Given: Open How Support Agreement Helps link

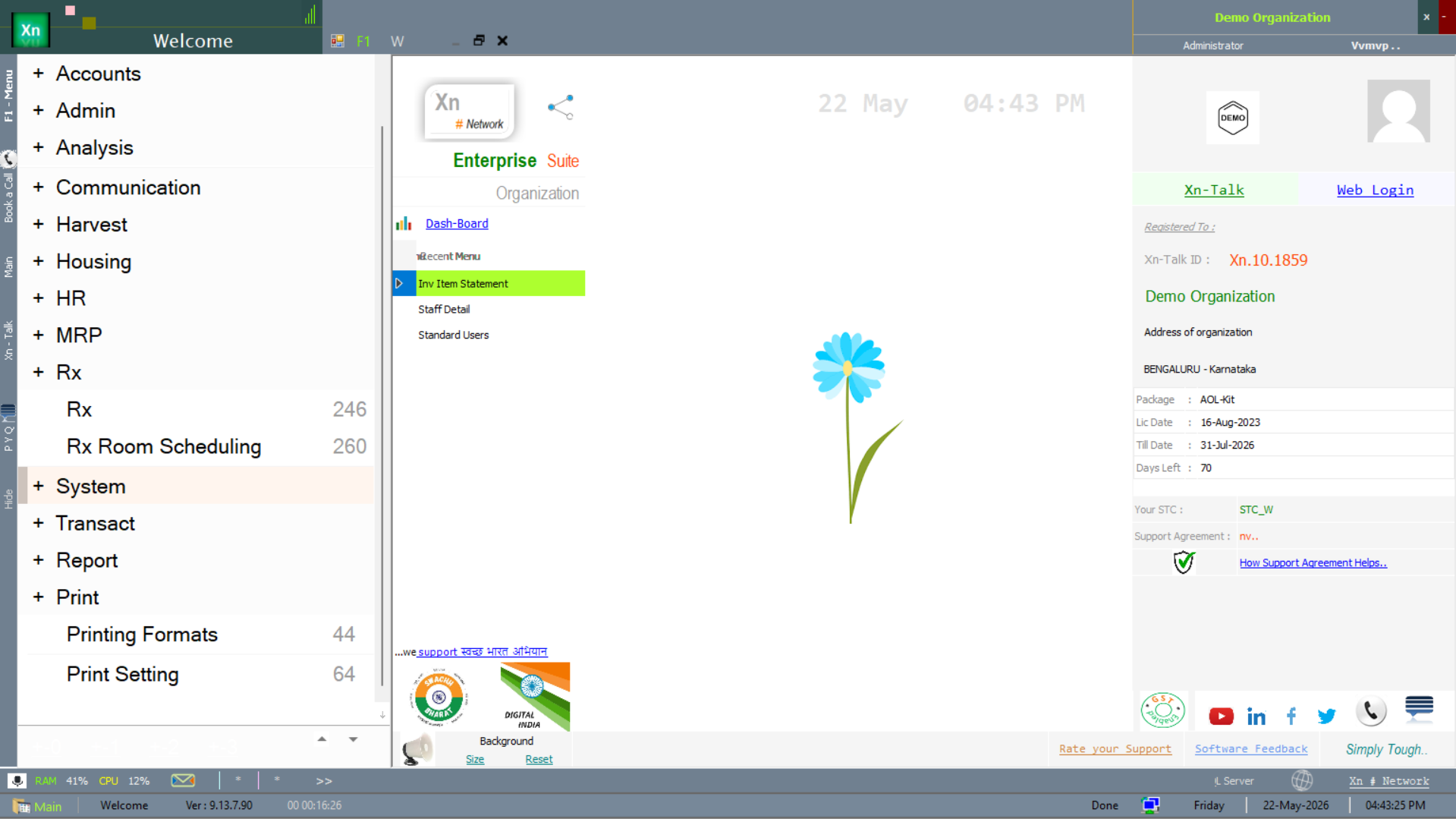Looking at the screenshot, I should pyautogui.click(x=1313, y=562).
